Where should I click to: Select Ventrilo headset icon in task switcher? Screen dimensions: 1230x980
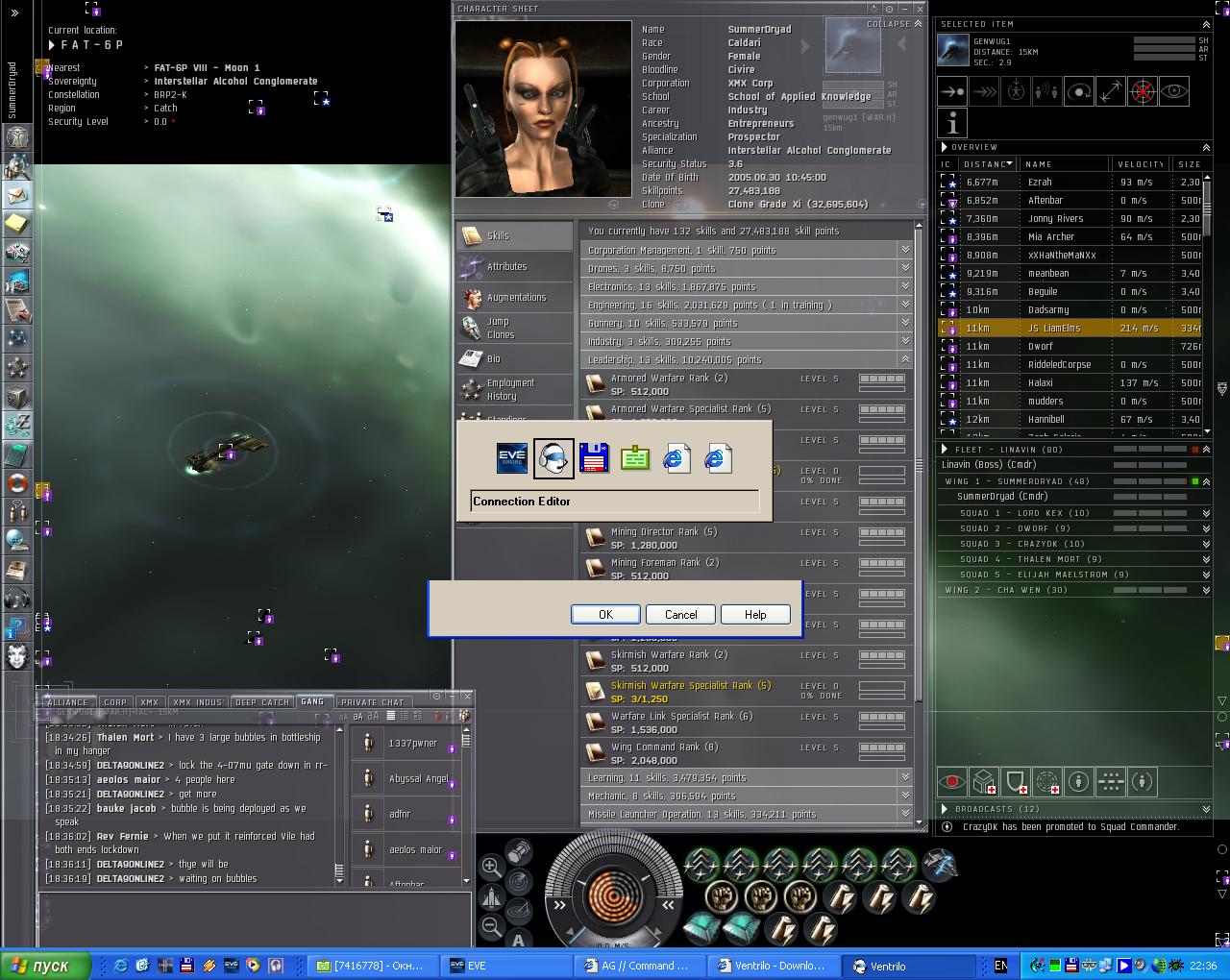coord(553,458)
